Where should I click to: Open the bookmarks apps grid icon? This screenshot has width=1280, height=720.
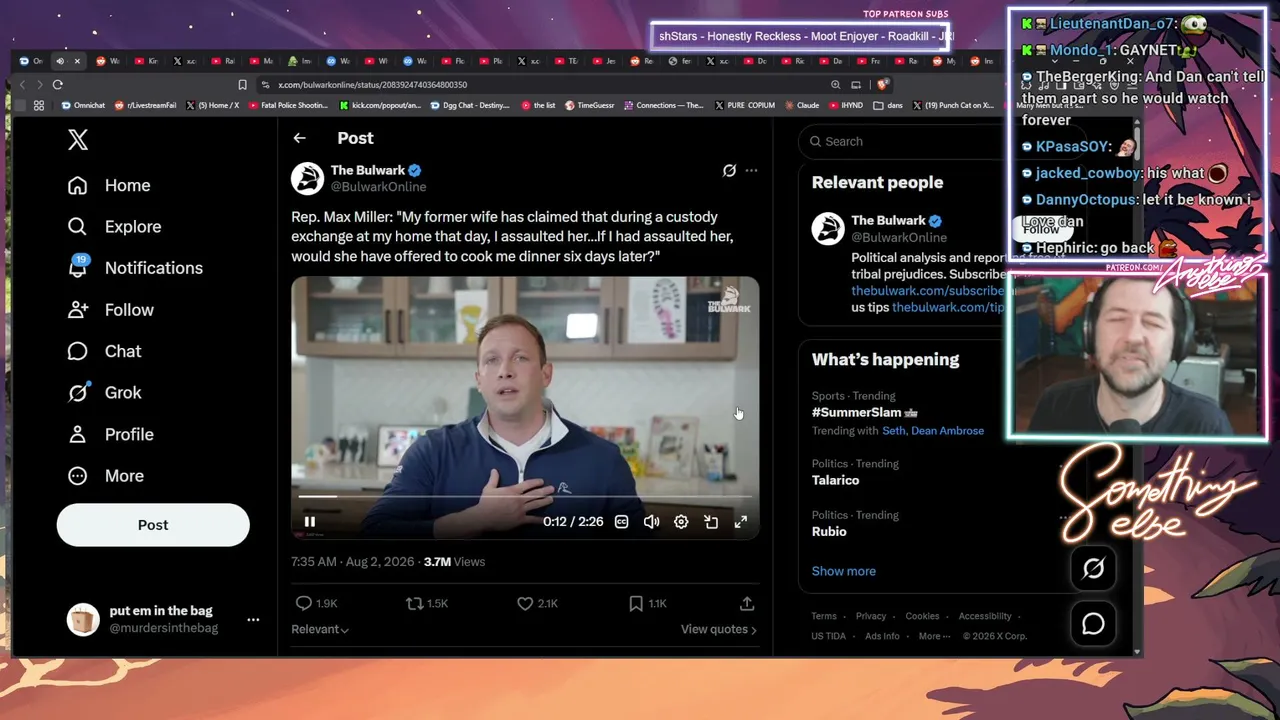(39, 105)
